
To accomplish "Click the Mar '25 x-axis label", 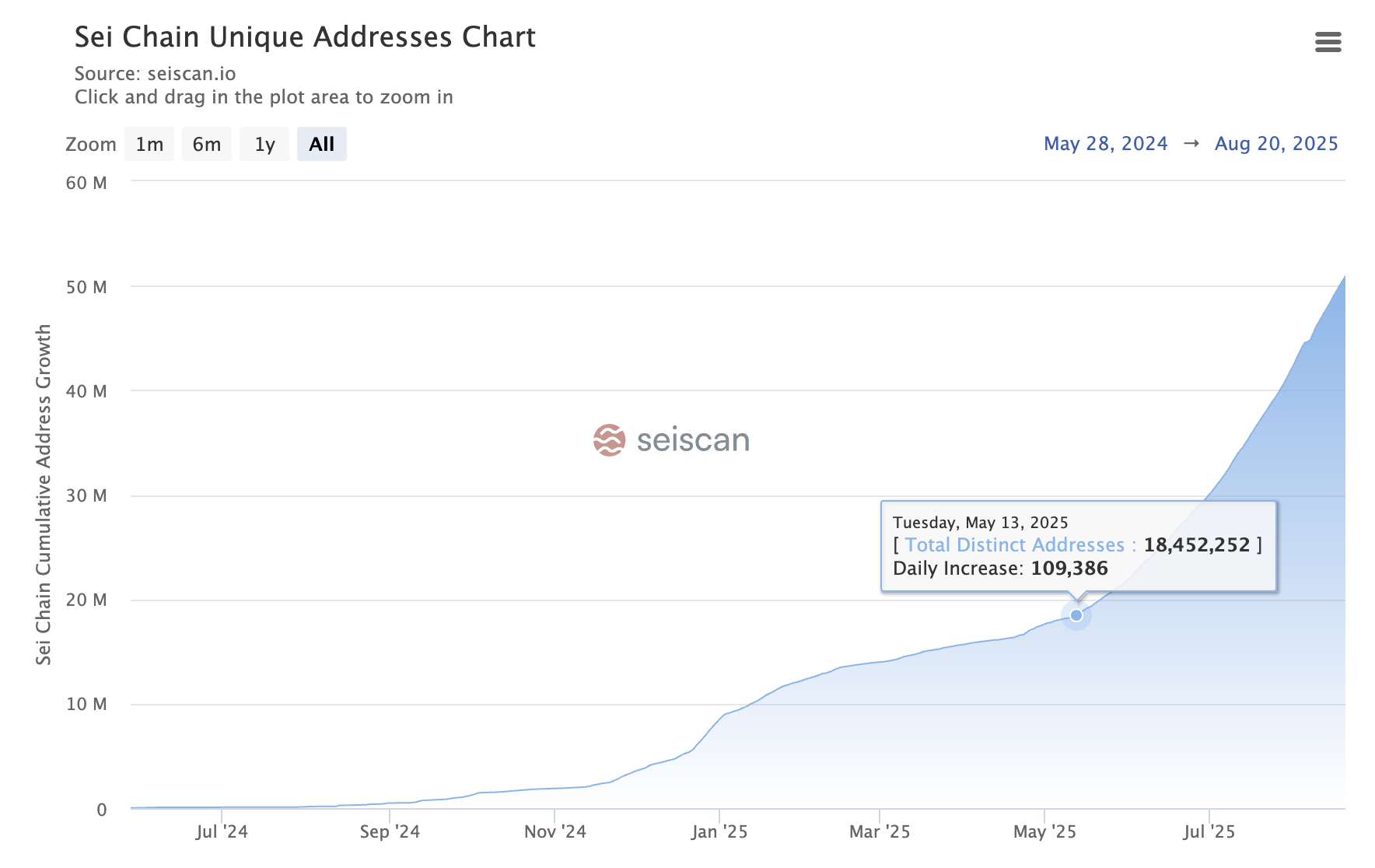I will pyautogui.click(x=879, y=831).
